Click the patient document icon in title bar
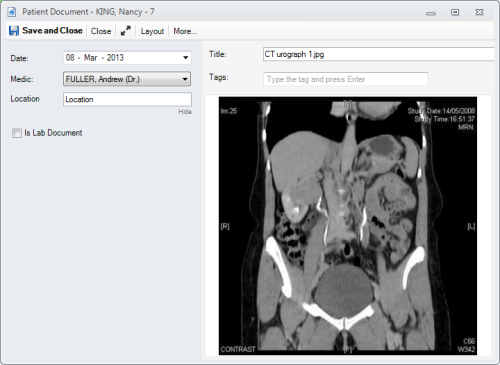The image size is (500, 365). click(x=12, y=12)
